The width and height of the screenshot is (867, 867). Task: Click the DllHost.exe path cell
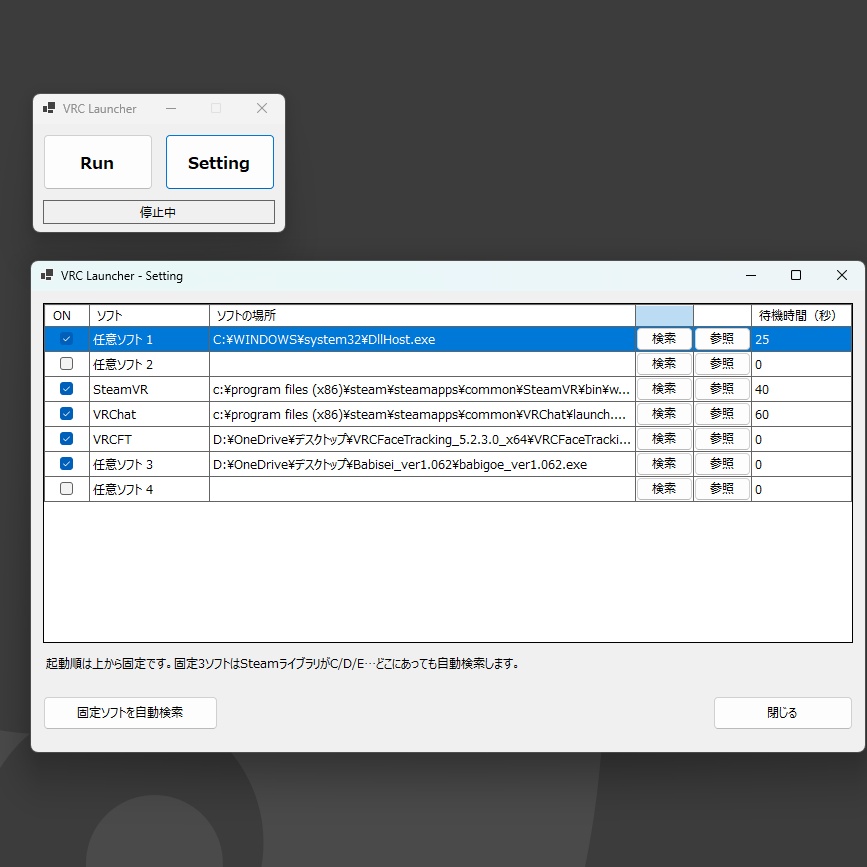coord(422,339)
